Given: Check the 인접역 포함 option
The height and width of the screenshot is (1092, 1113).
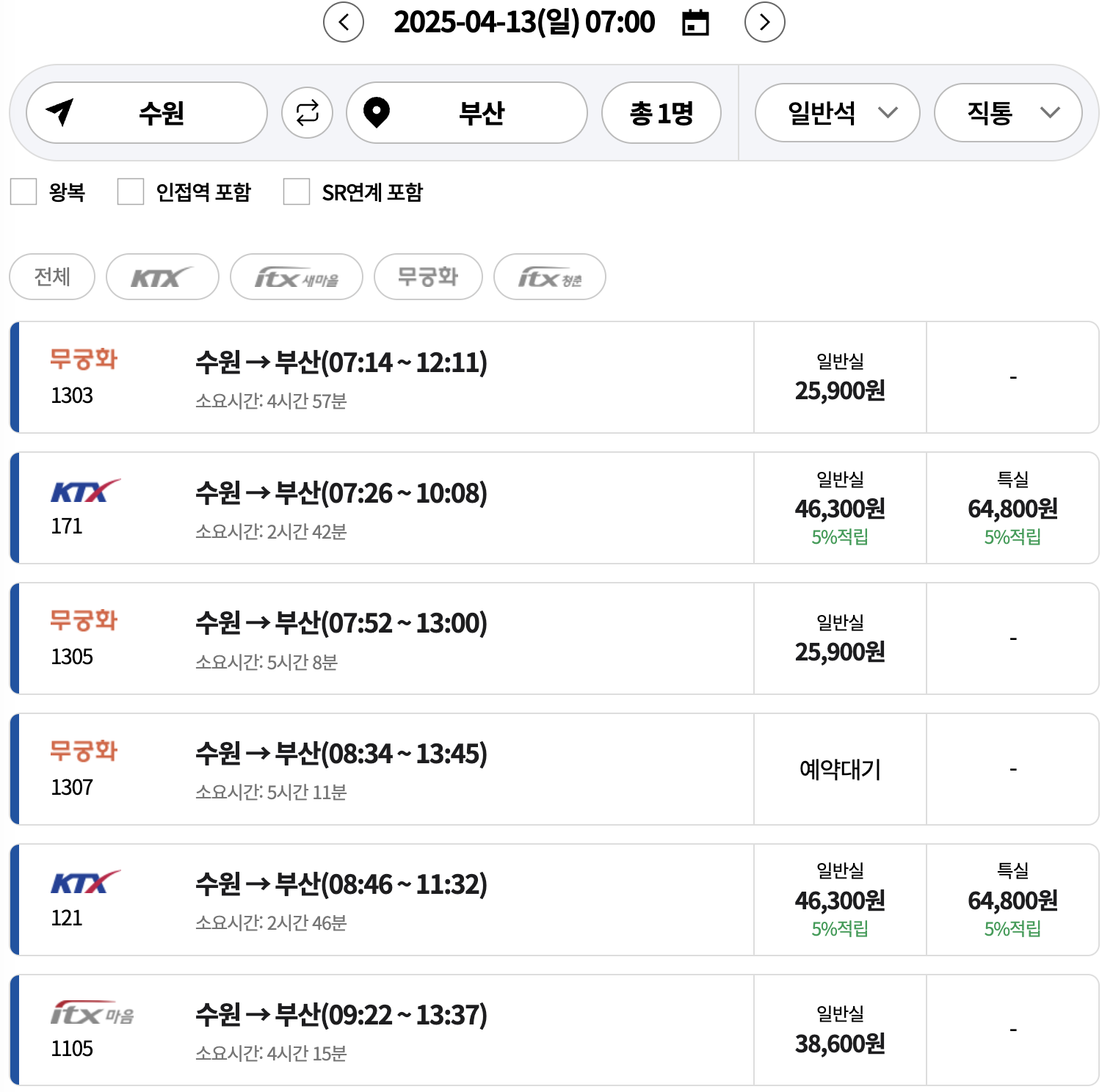Looking at the screenshot, I should [x=131, y=192].
